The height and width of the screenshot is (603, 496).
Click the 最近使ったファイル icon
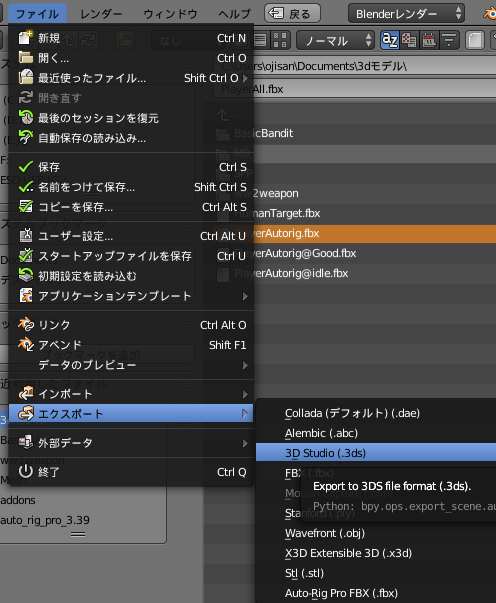26,77
